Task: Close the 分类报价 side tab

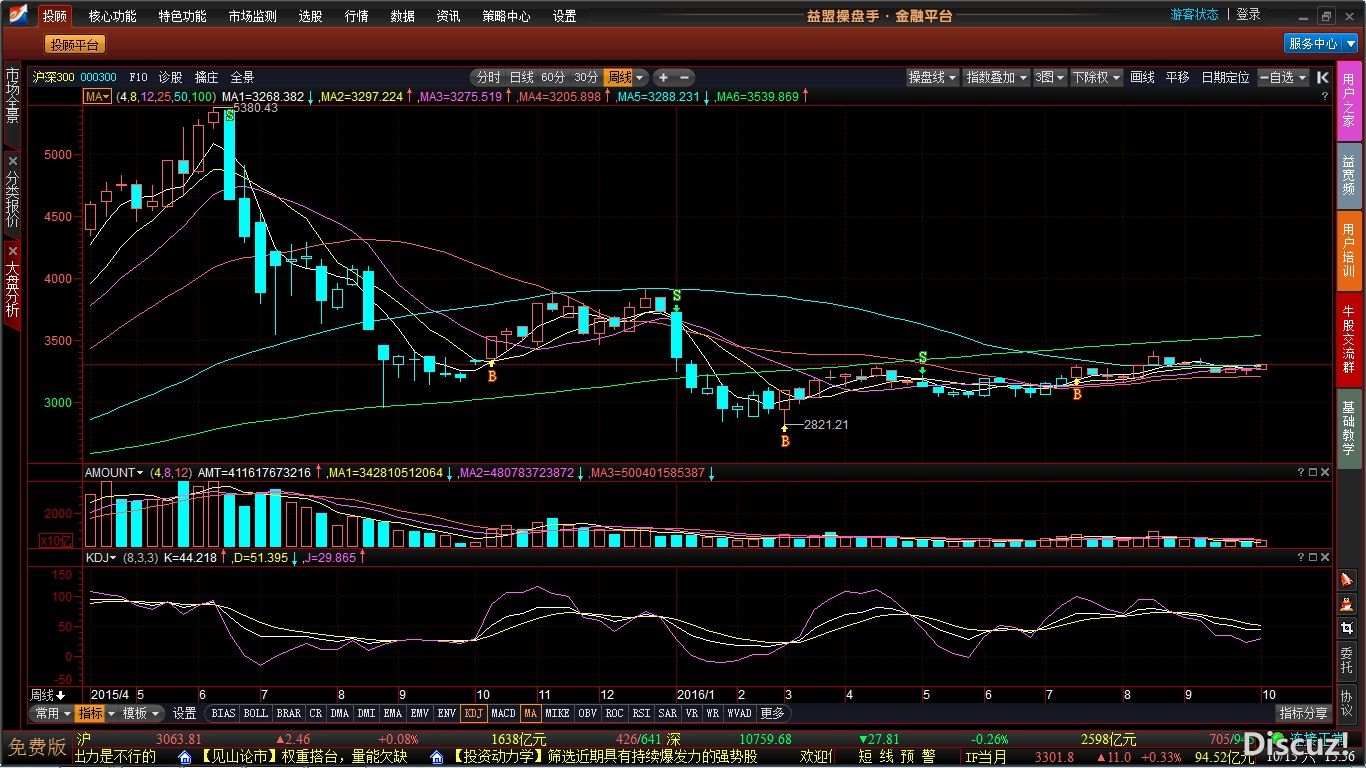Action: tap(12, 160)
